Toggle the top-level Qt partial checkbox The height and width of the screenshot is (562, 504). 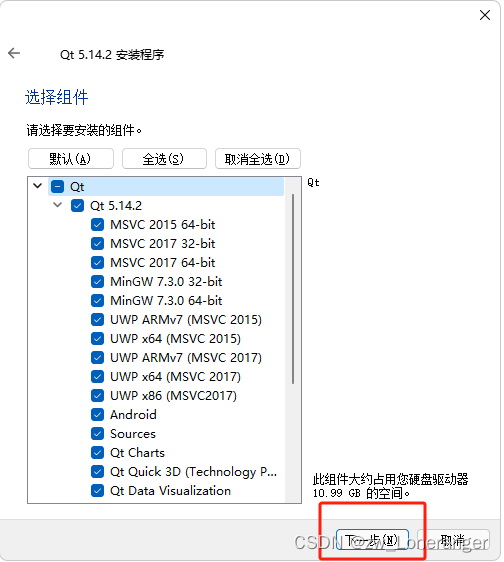click(x=57, y=186)
